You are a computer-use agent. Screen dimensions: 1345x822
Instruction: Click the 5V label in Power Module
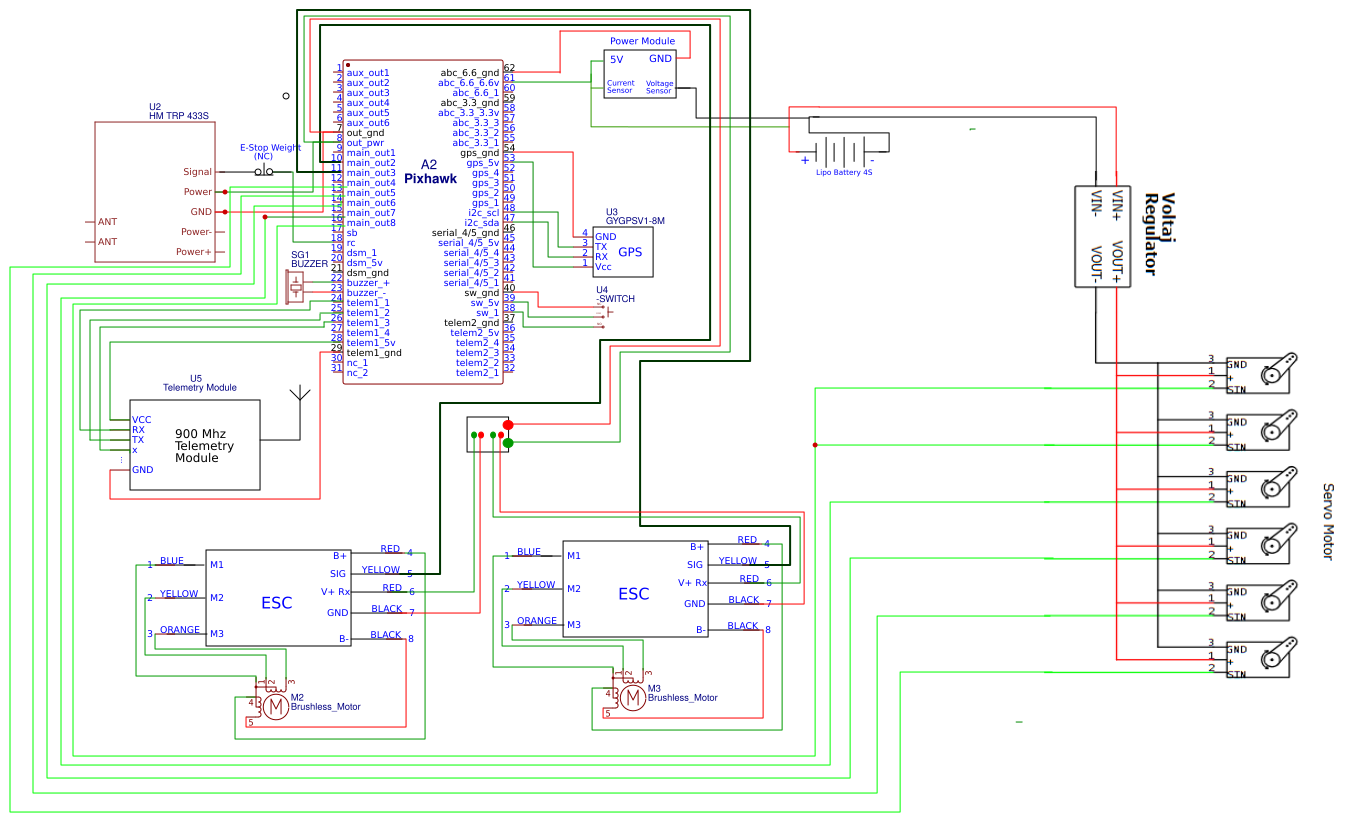tap(617, 59)
